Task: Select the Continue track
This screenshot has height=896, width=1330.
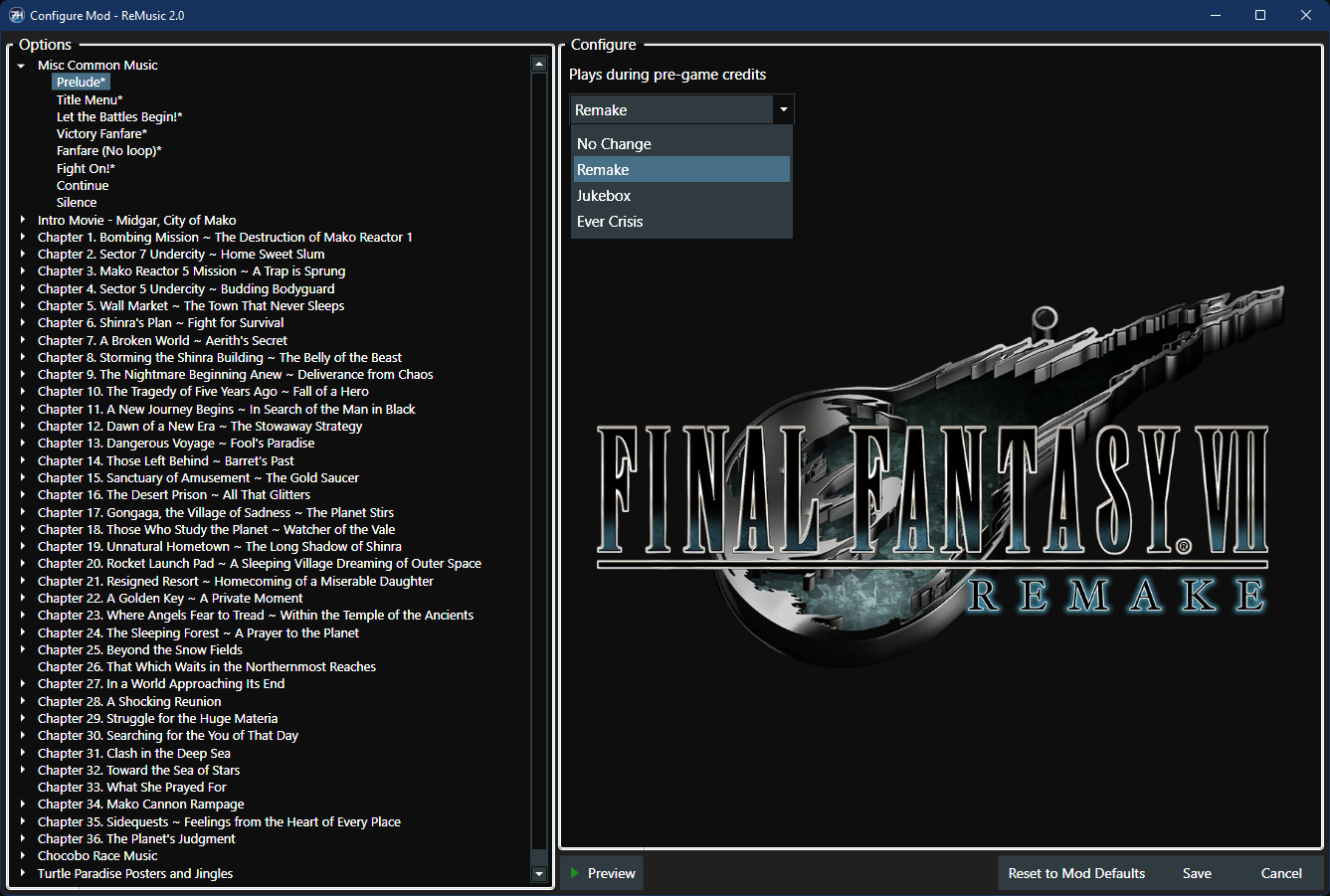Action: click(x=83, y=185)
